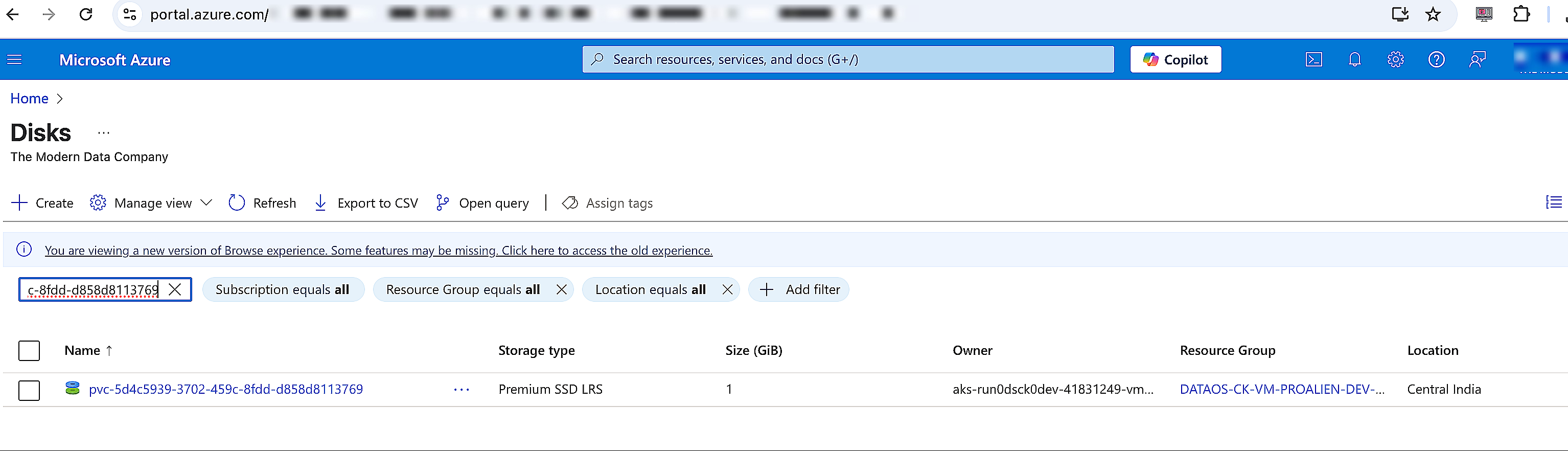
Task: Click Assign tags
Action: [x=607, y=204]
